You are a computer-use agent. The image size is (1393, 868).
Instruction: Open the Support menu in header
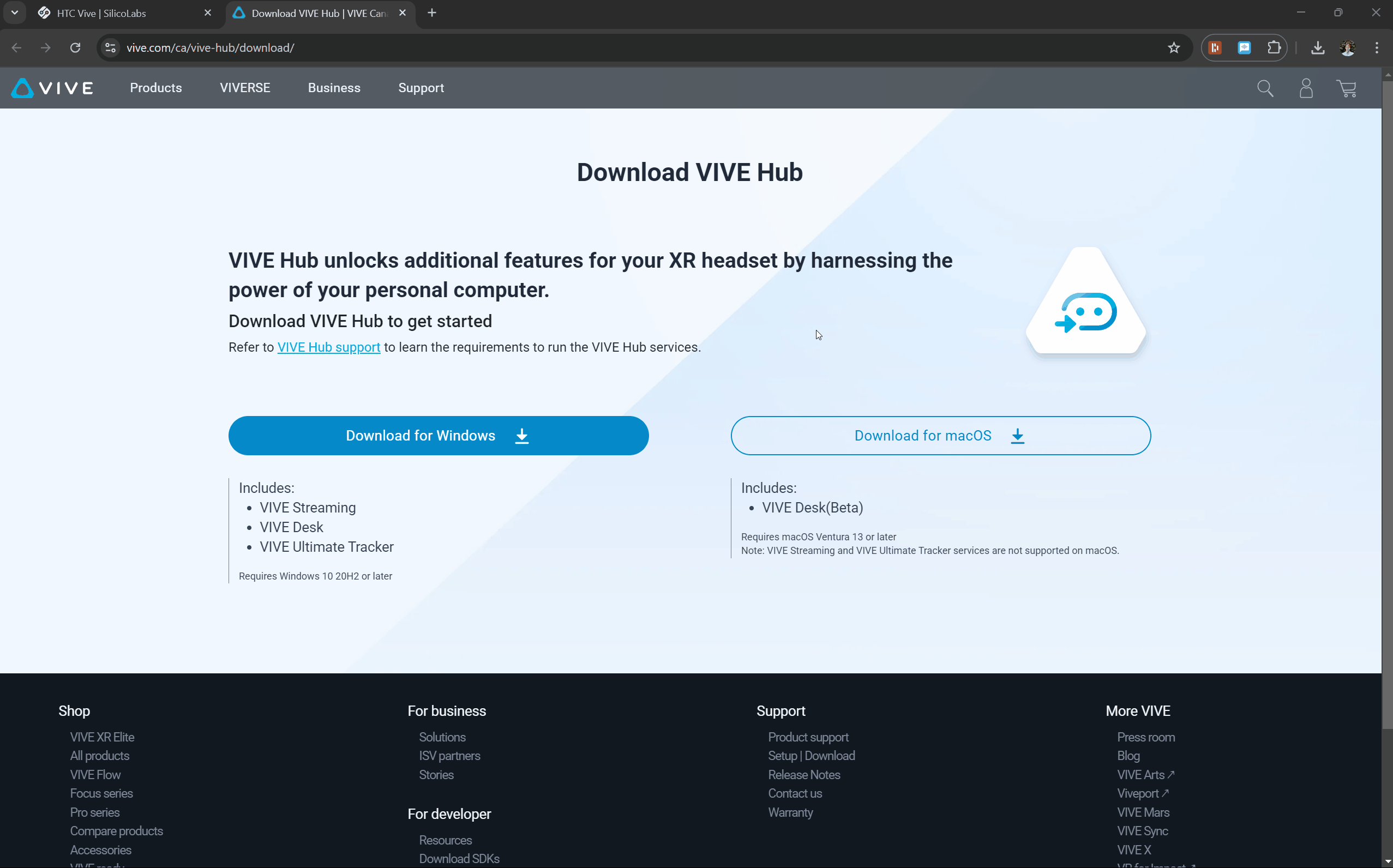tap(421, 88)
